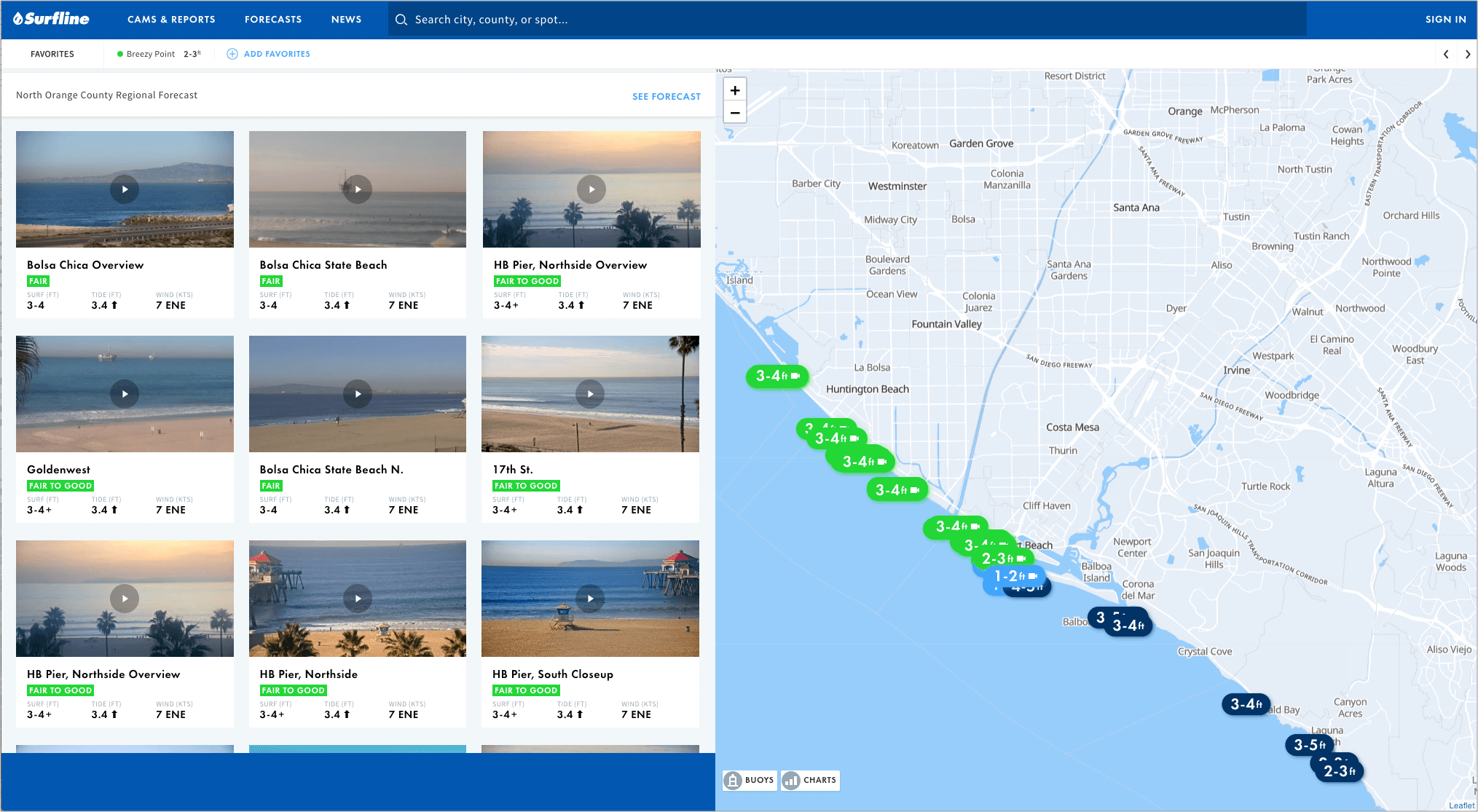1478x812 pixels.
Task: Zoom in on the map
Action: 735,90
